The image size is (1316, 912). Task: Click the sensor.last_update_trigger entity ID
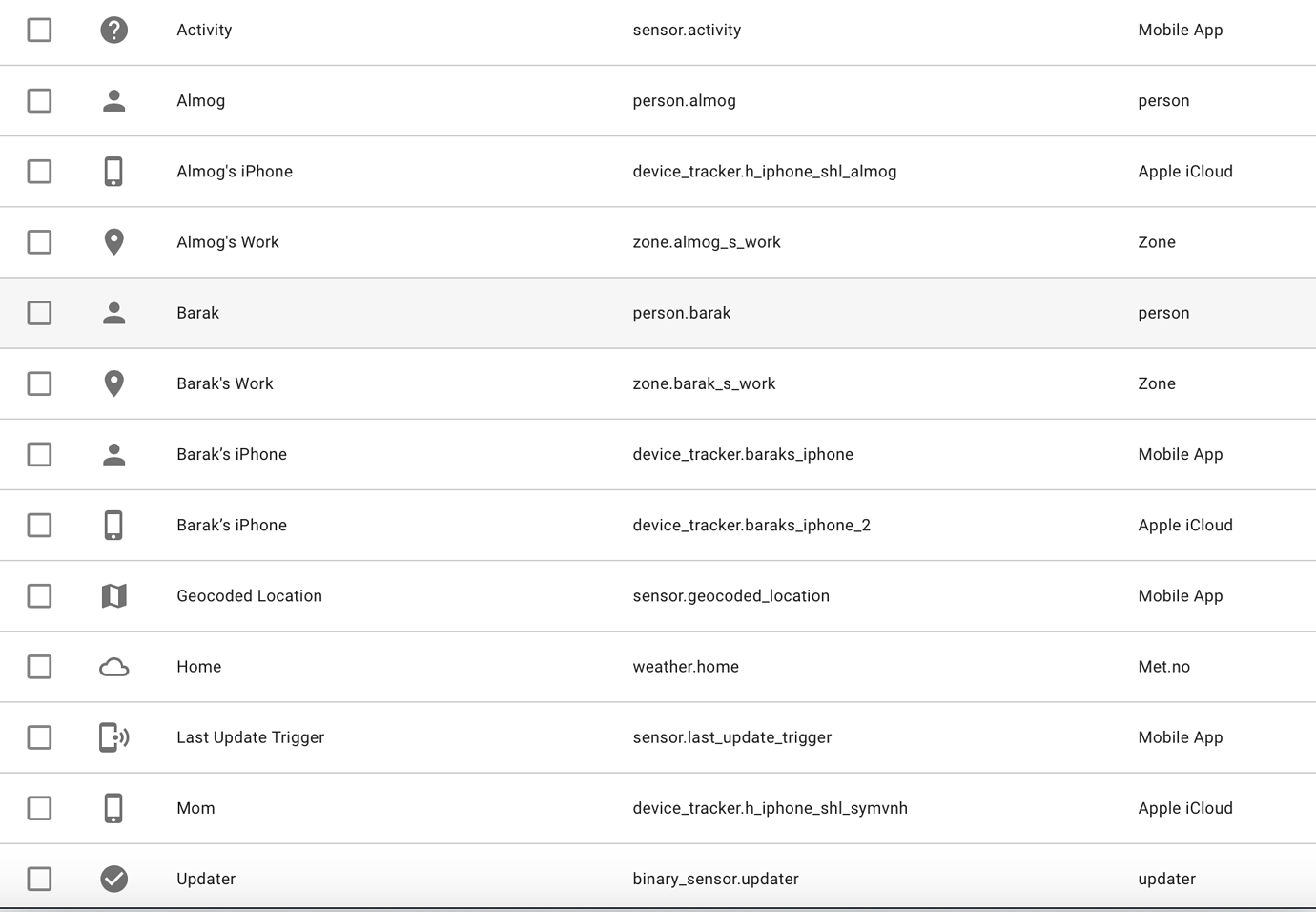(731, 737)
